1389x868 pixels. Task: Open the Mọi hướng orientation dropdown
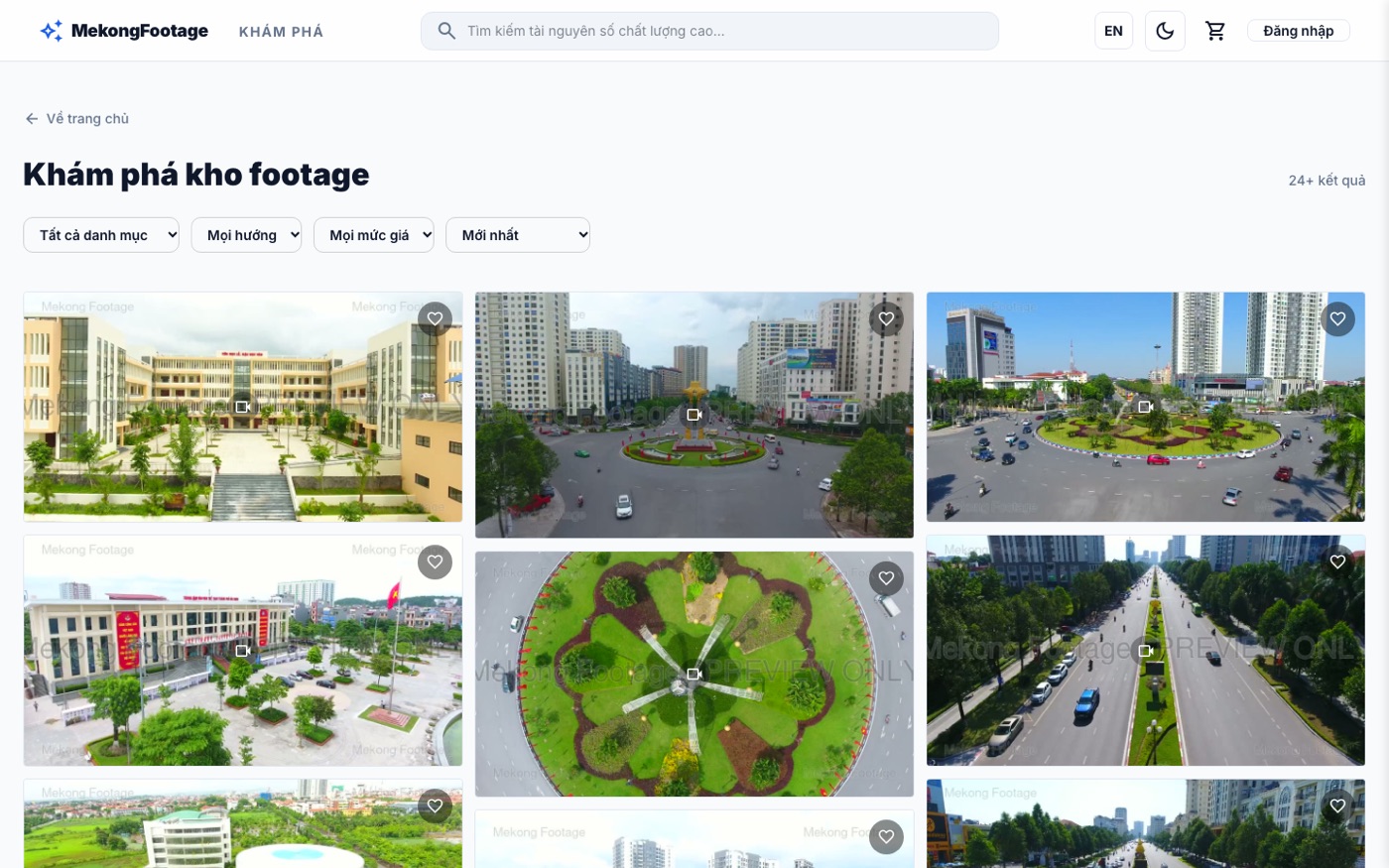point(246,235)
